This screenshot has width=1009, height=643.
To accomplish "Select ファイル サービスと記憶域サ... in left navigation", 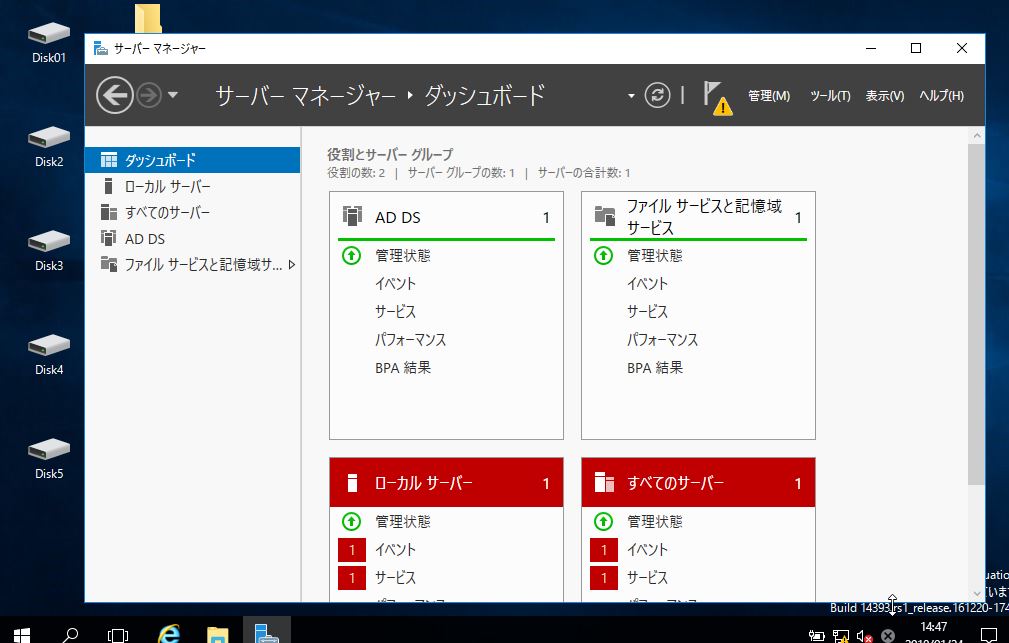I will (192, 265).
